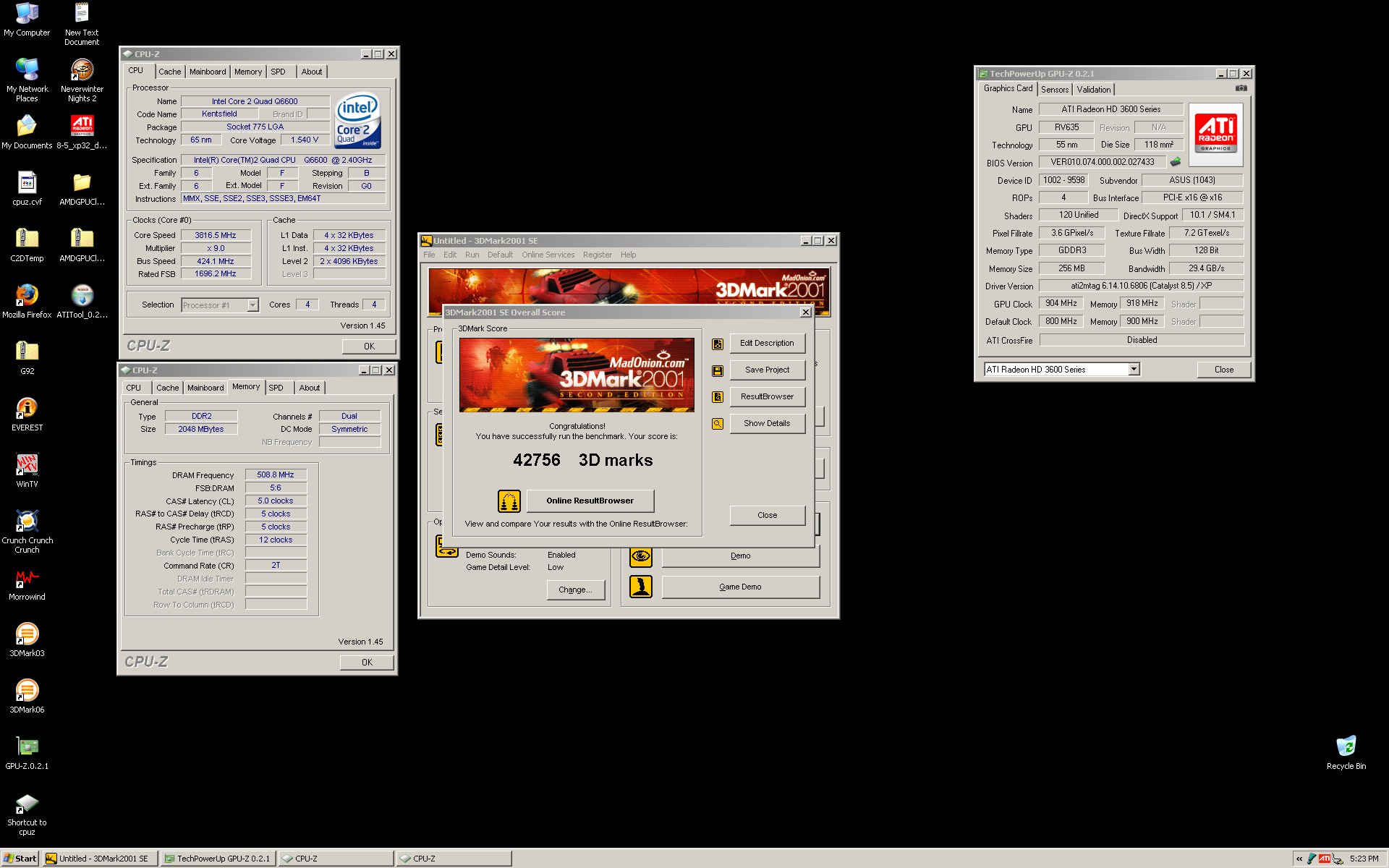Click DRAM Frequency 508.8 MHz value
The width and height of the screenshot is (1389, 868).
[276, 475]
